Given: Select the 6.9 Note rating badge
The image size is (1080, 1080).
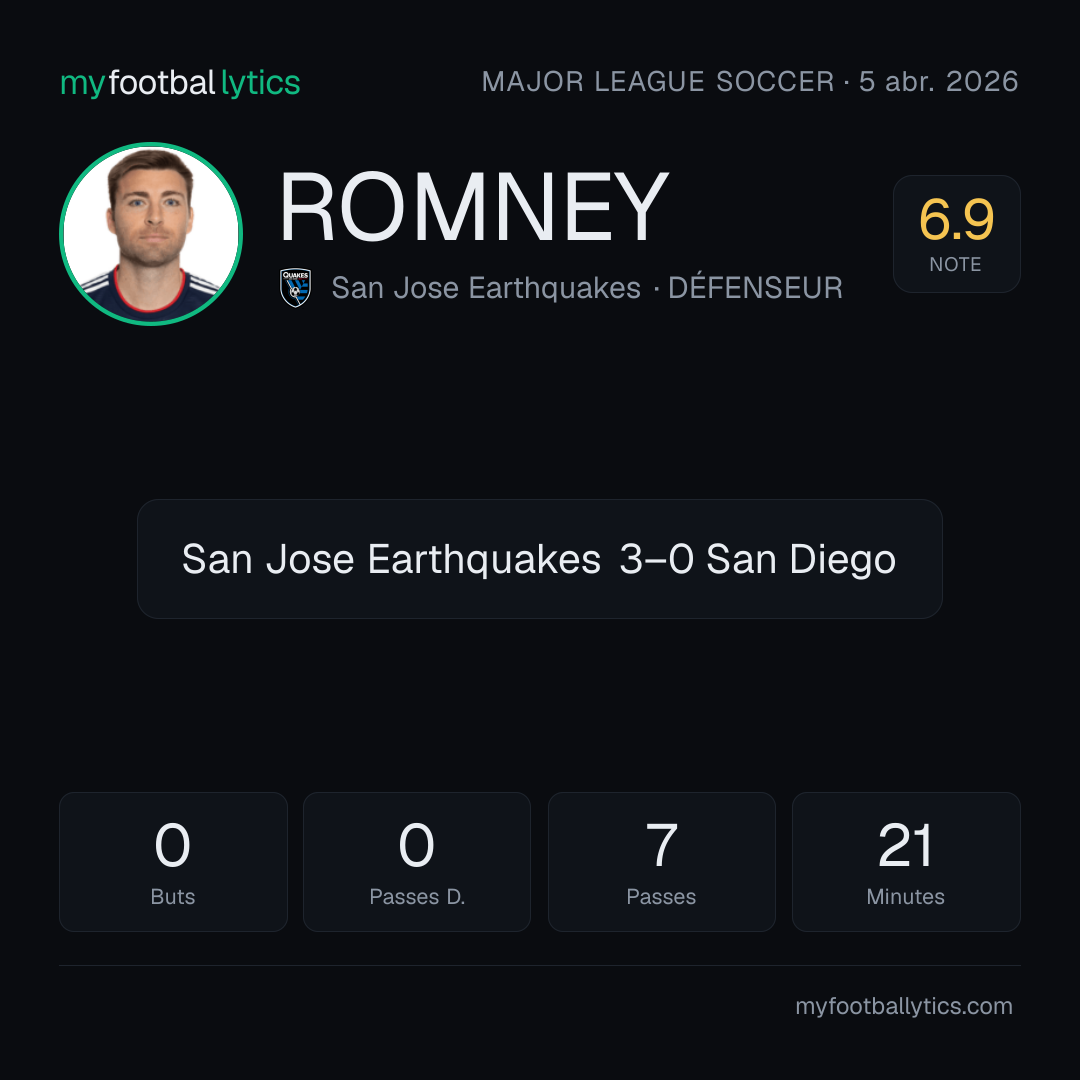Looking at the screenshot, I should (956, 233).
